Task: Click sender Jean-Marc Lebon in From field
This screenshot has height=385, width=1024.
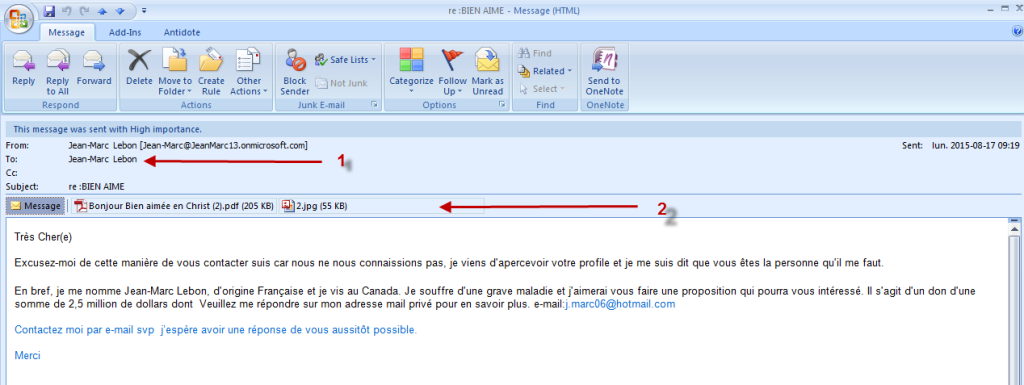Action: (188, 145)
